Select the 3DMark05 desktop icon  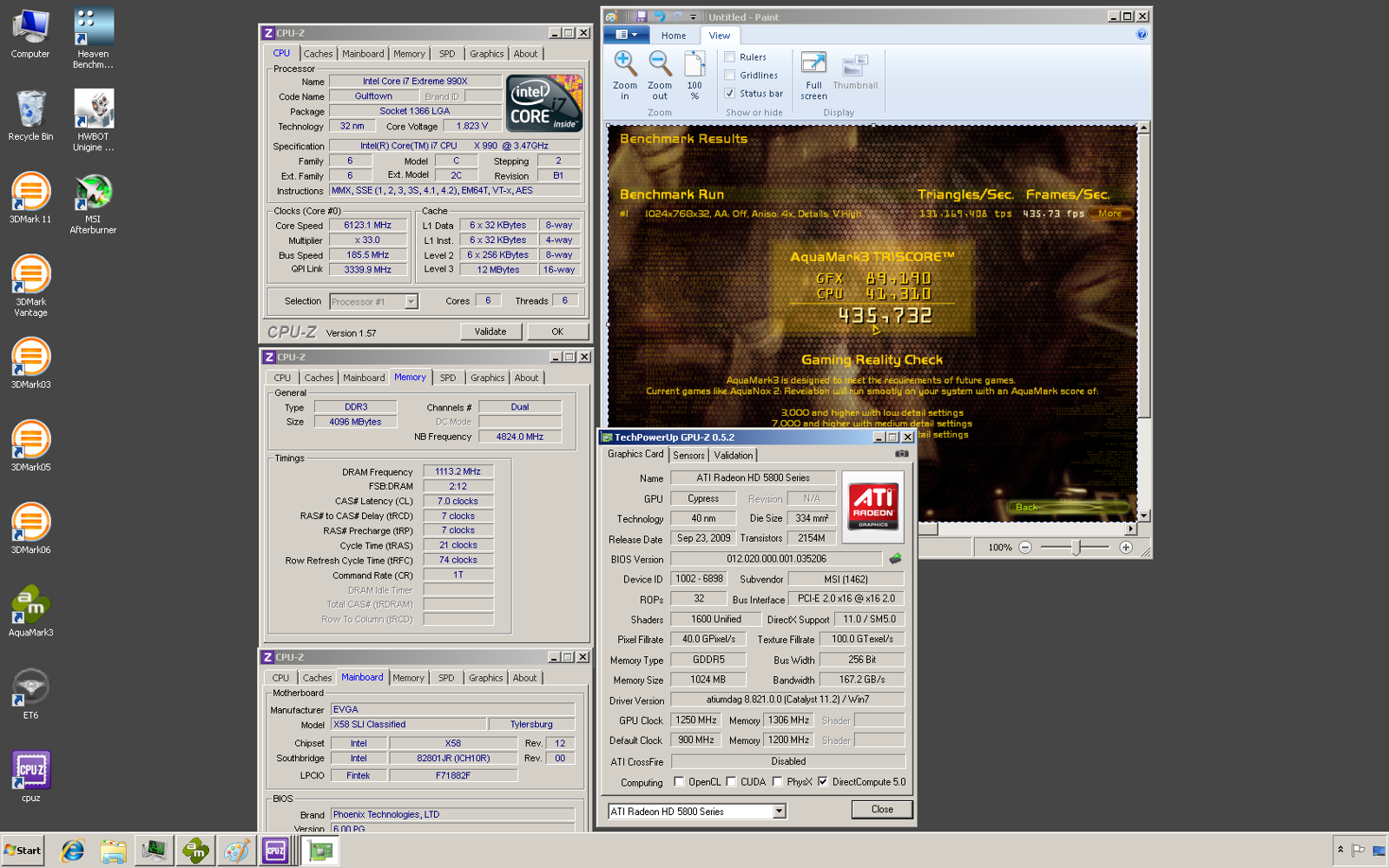pos(30,445)
